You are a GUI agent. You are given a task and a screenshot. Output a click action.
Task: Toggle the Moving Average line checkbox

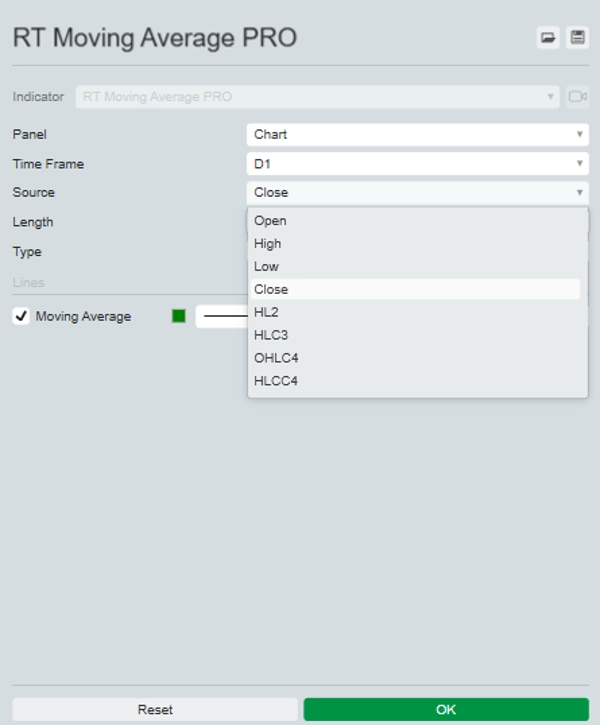[21, 317]
